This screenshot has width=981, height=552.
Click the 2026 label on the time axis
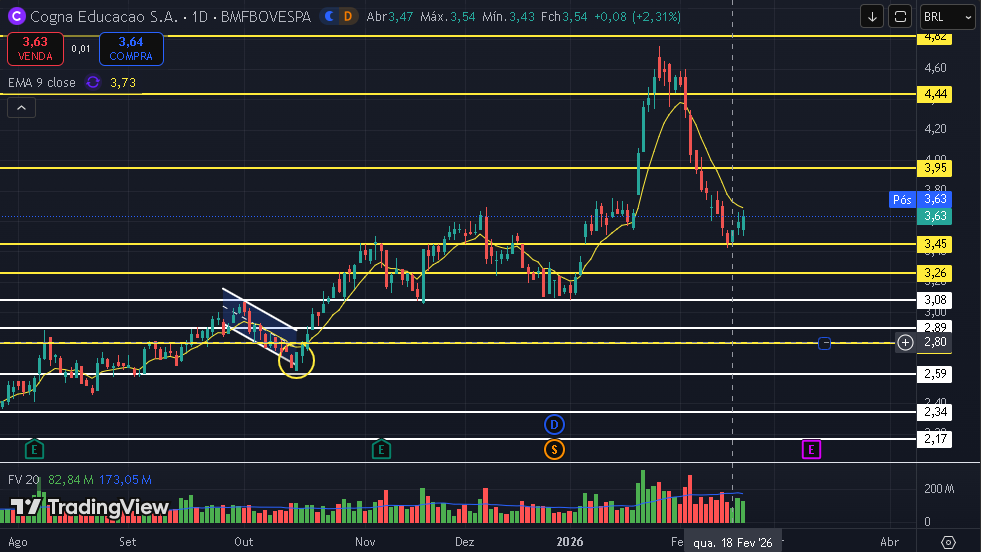(569, 542)
